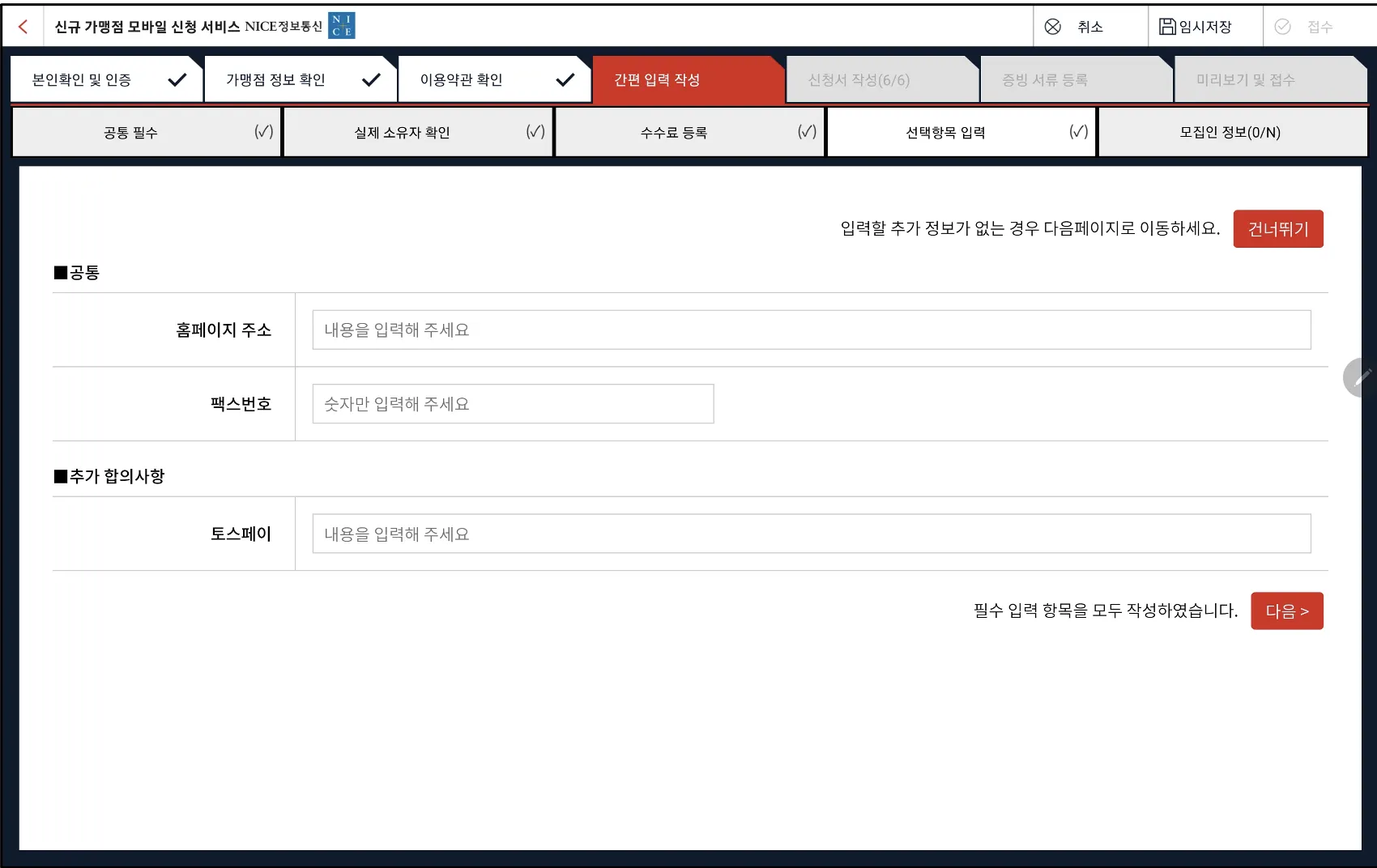
Task: Click the check mark on 공통 필수 tab
Action: (263, 132)
